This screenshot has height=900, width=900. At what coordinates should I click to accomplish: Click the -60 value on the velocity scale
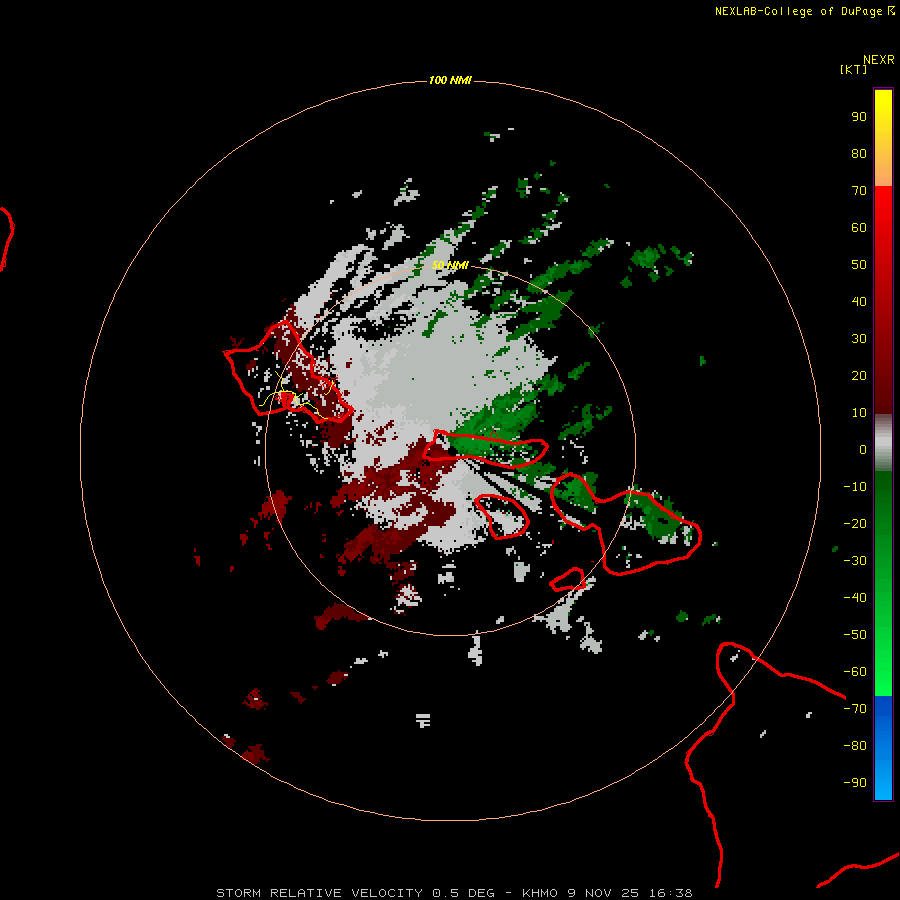855,672
